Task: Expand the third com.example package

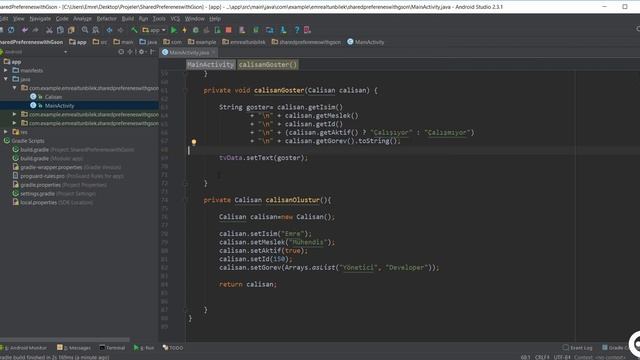Action: pyautogui.click(x=15, y=123)
